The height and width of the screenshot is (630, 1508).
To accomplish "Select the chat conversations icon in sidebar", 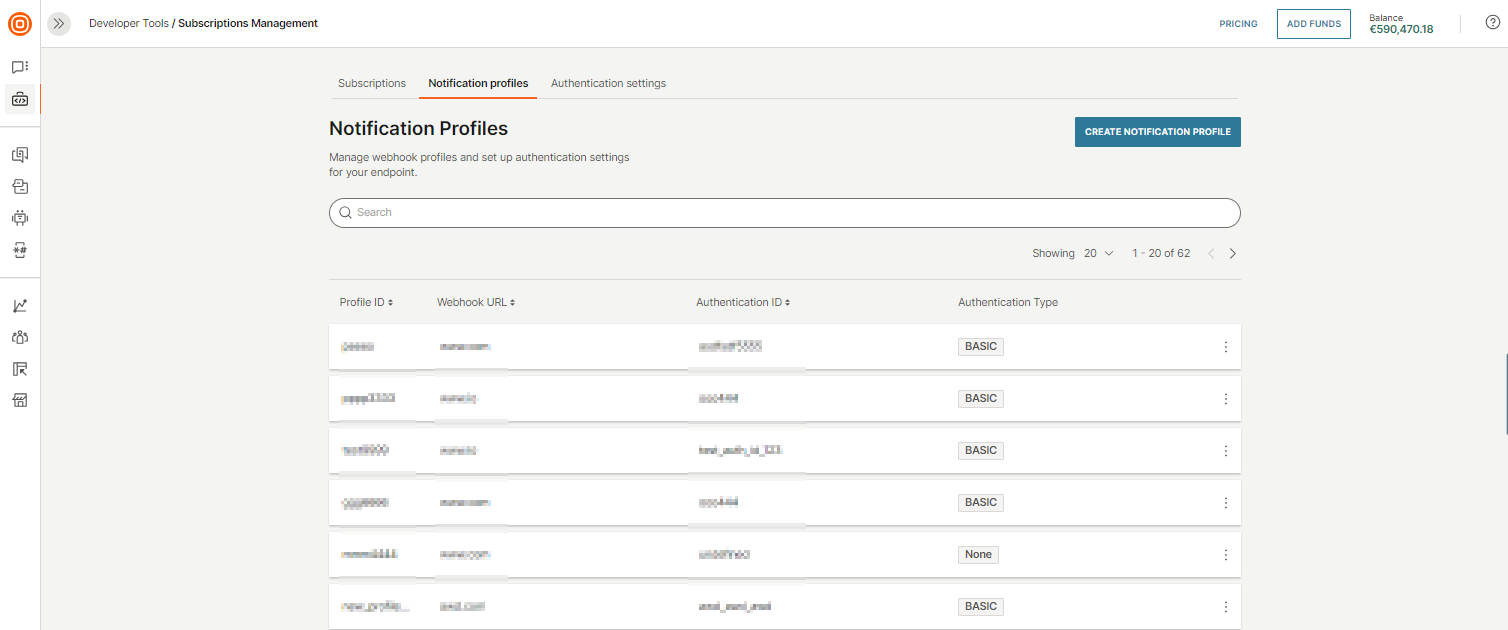I will [19, 65].
